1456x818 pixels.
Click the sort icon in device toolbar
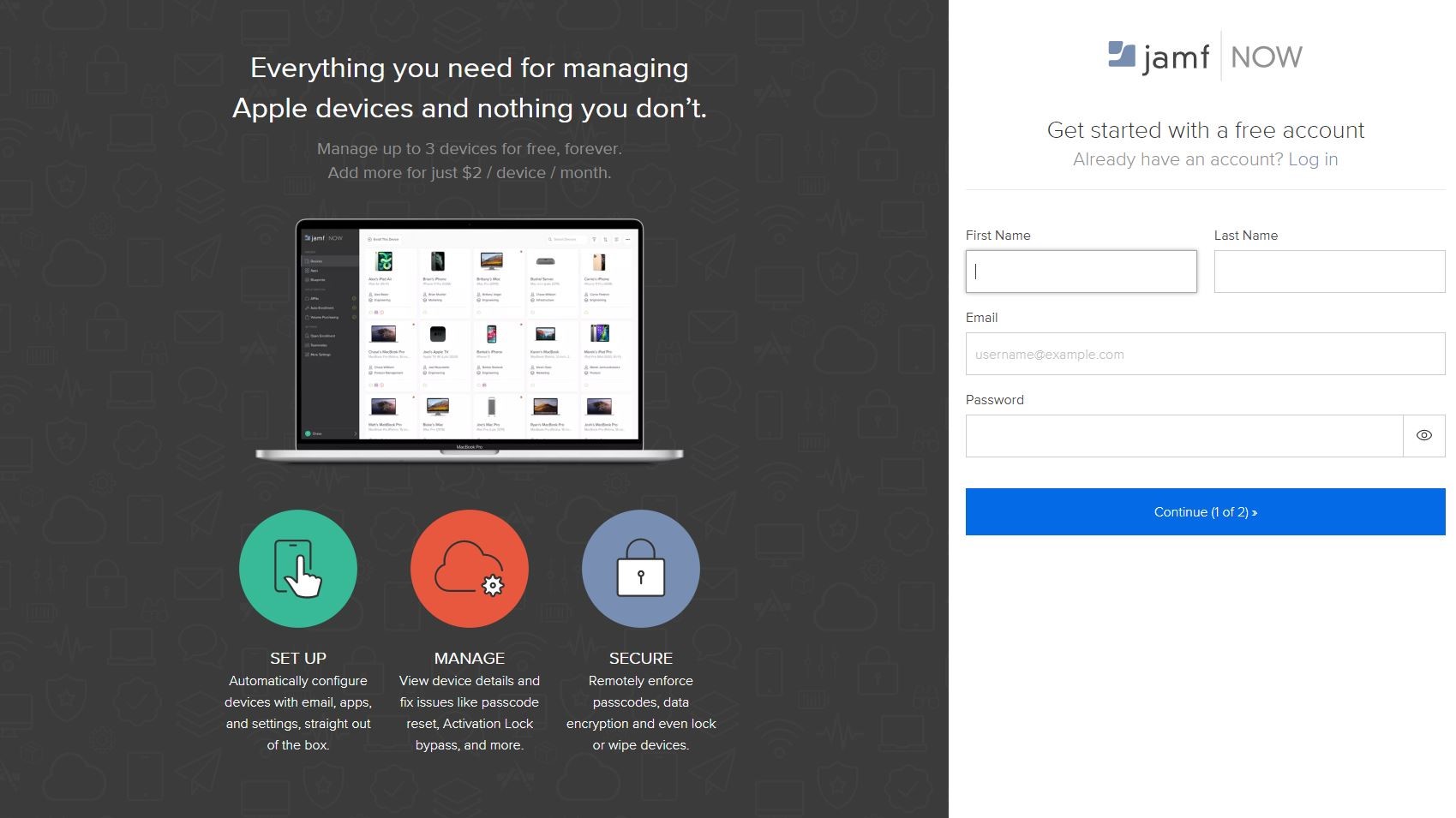(606, 239)
